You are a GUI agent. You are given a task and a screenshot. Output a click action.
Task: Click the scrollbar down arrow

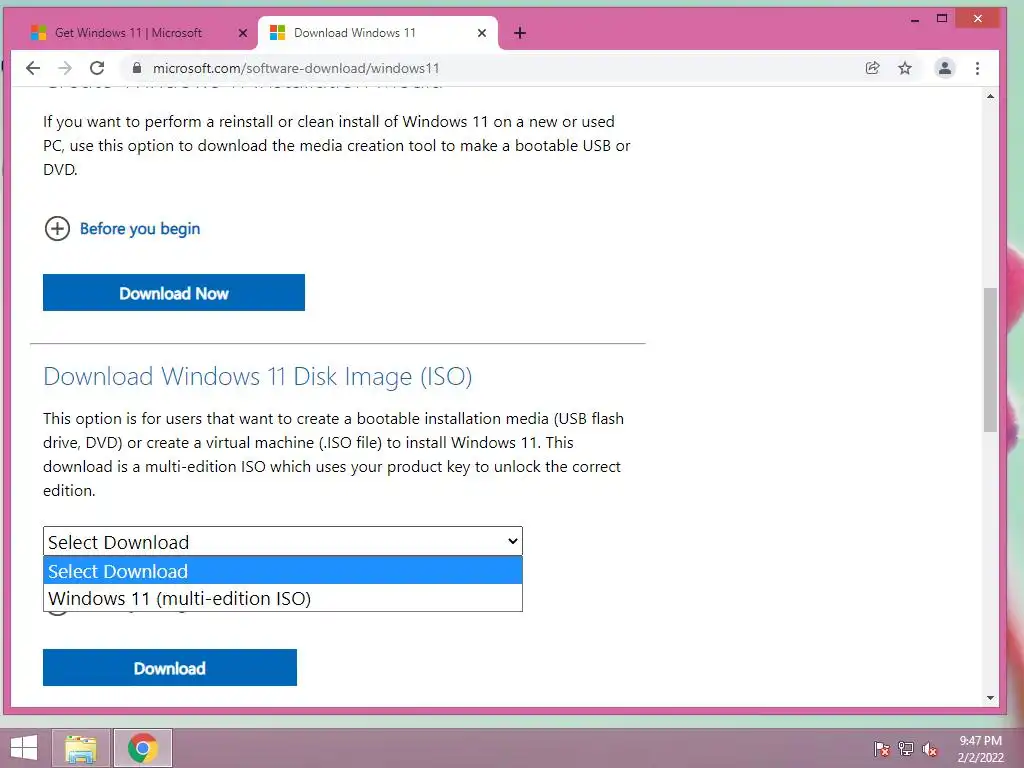(990, 698)
